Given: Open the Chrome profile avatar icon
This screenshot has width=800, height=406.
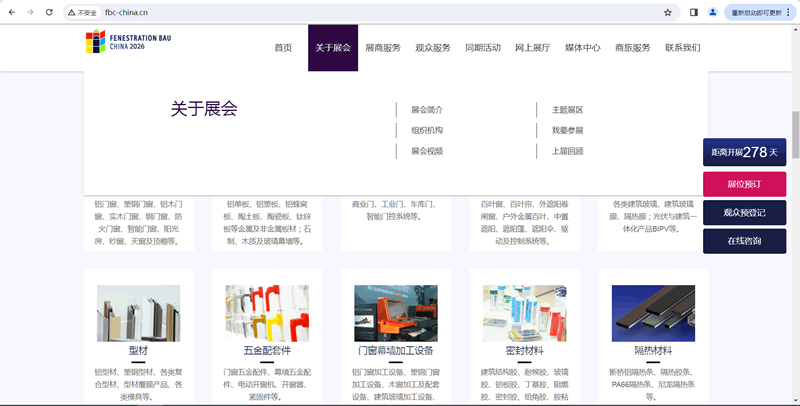Looking at the screenshot, I should 713,13.
